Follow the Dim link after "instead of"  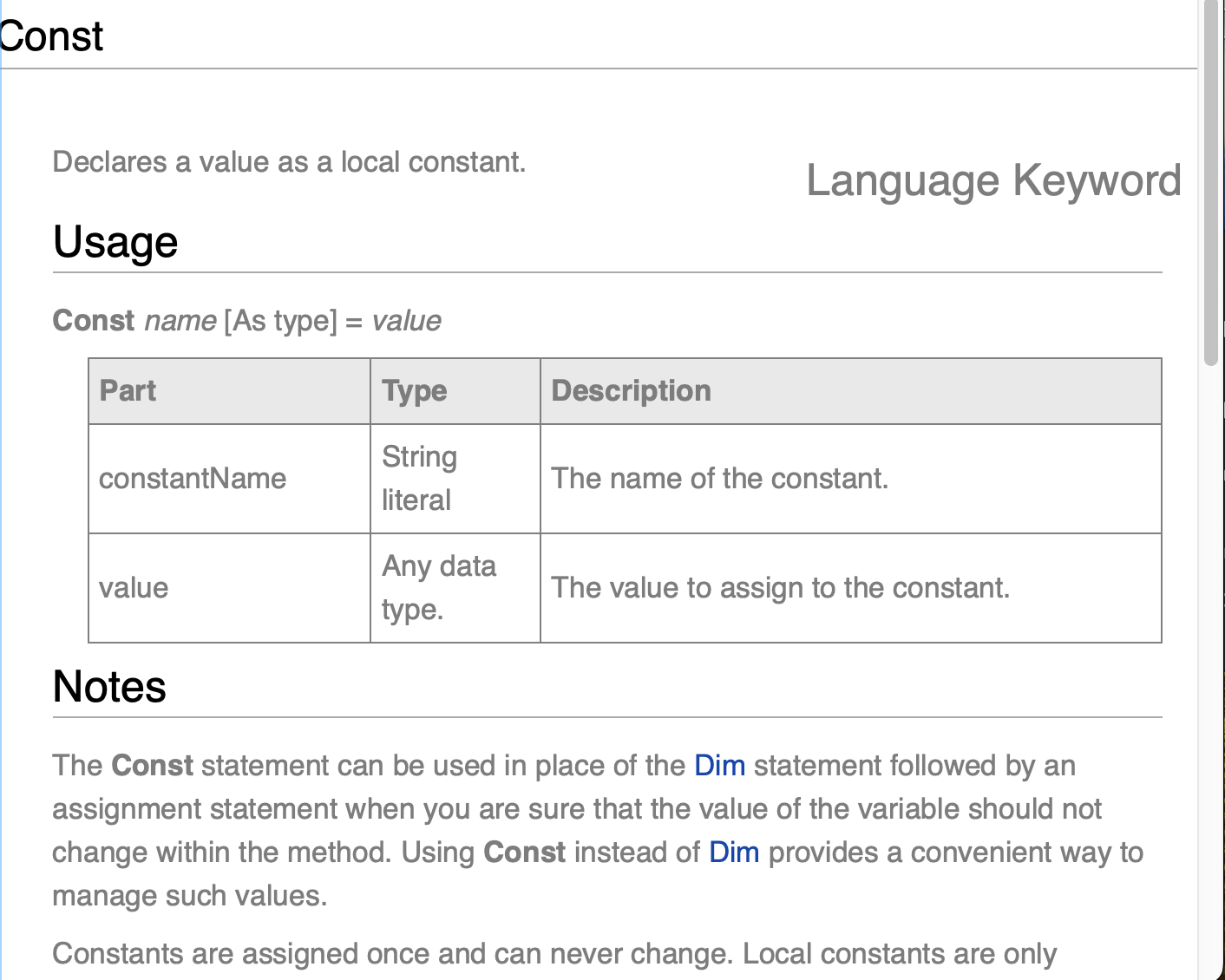(734, 853)
